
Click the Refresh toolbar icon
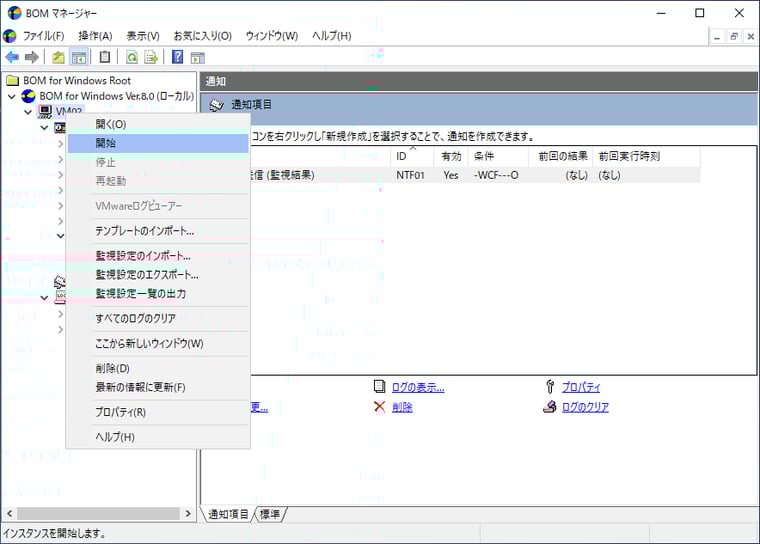[131, 57]
